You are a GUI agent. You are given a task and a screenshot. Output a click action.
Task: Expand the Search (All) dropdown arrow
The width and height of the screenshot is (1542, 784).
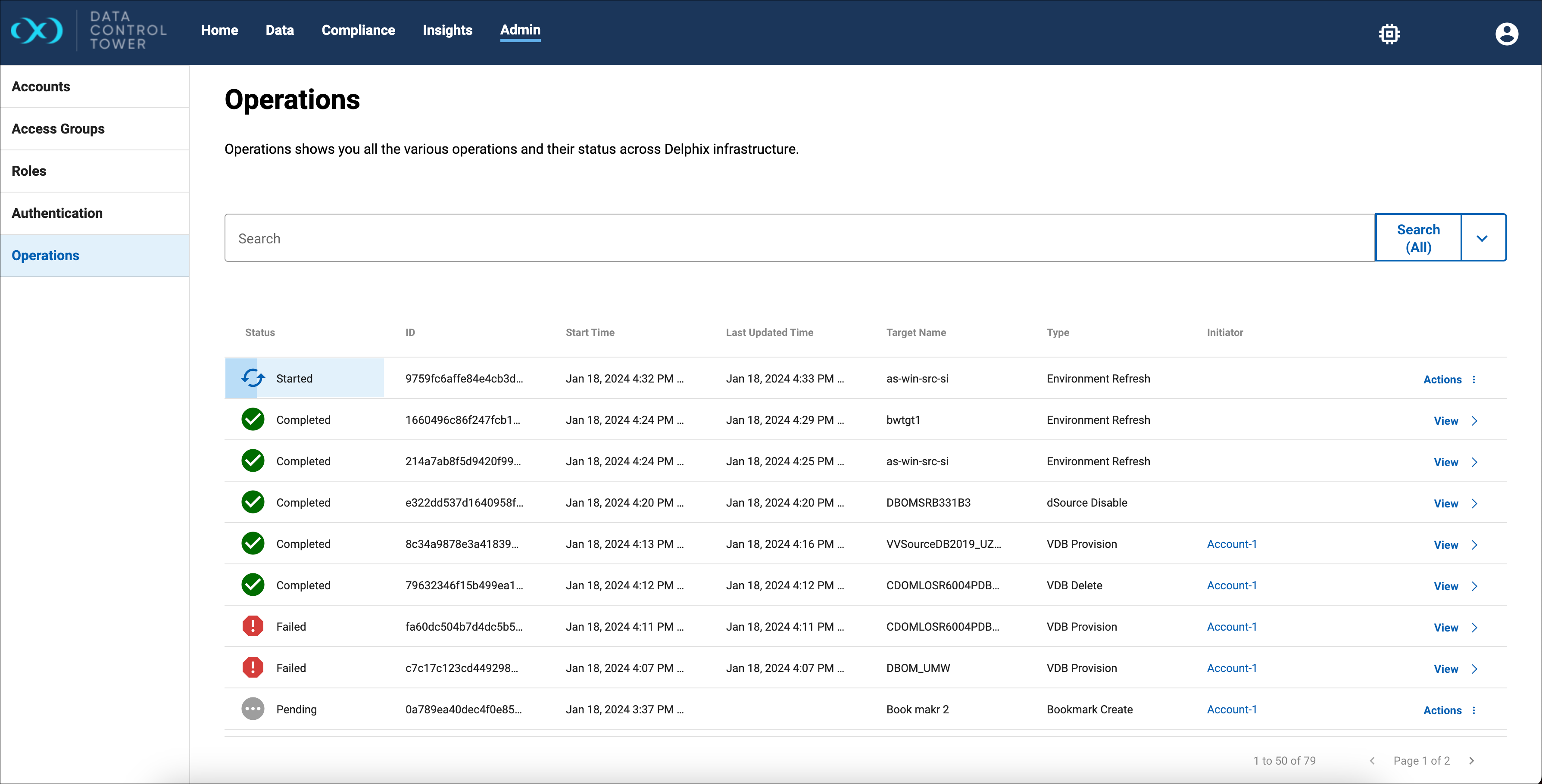coord(1482,238)
